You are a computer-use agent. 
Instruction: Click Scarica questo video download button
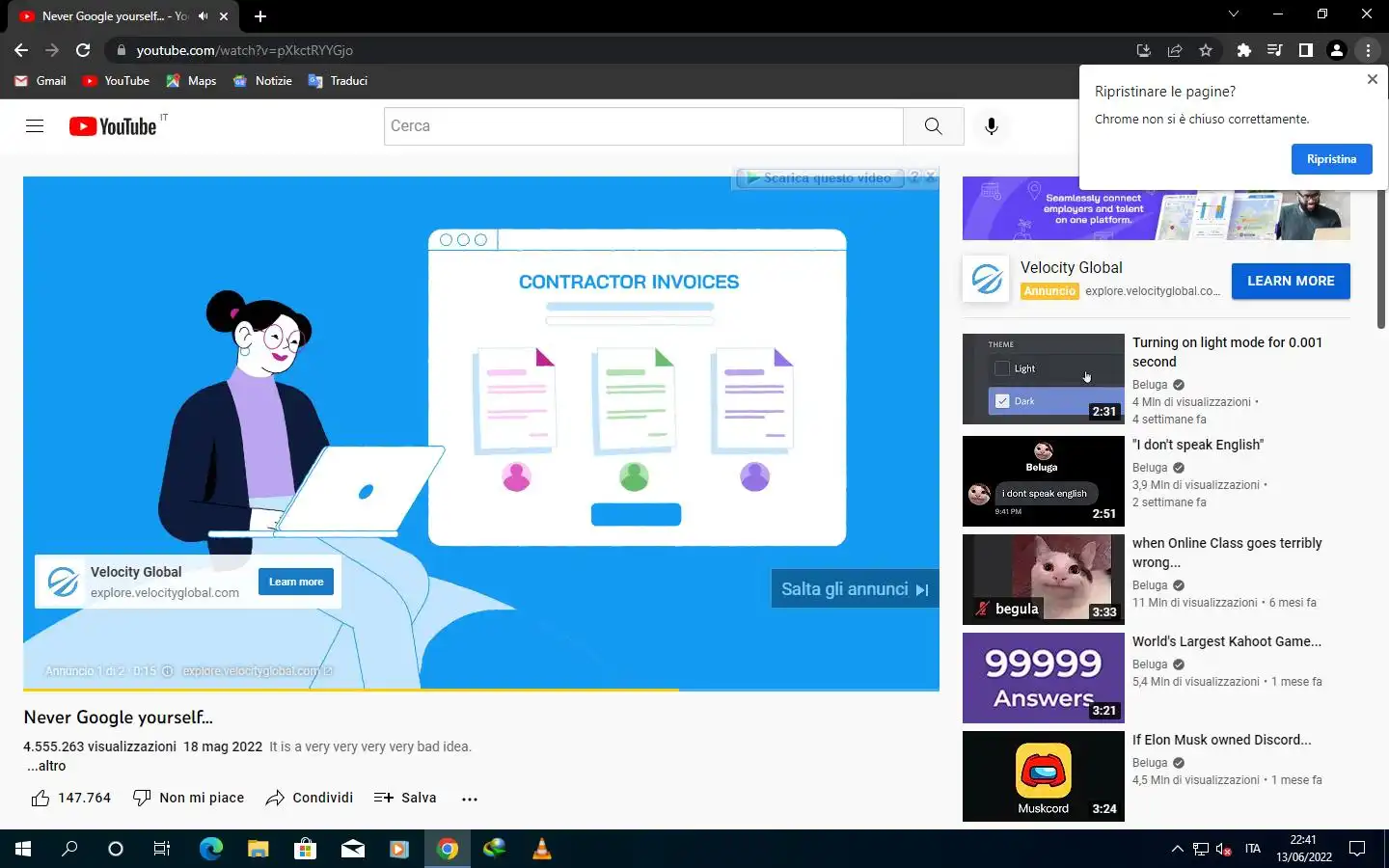coord(819,177)
